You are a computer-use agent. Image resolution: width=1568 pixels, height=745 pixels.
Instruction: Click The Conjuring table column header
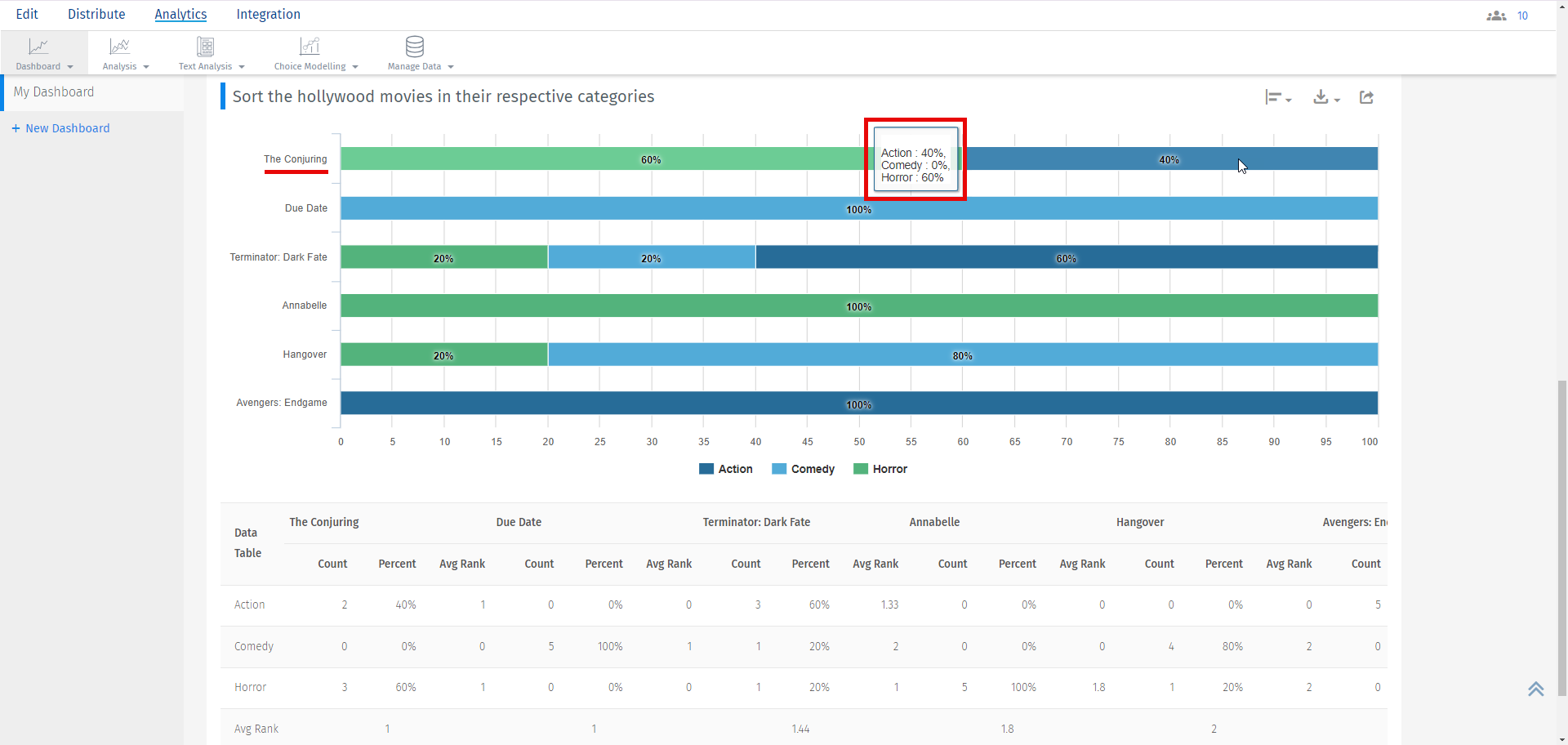(324, 522)
